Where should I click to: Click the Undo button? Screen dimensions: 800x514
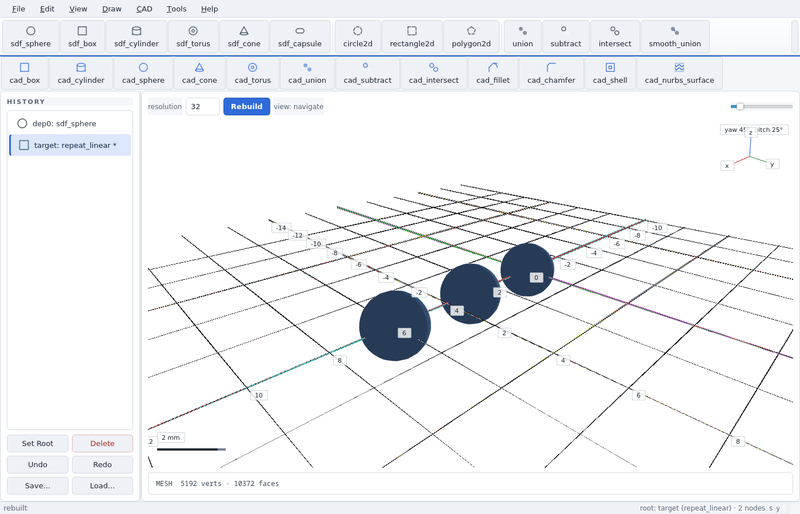tap(38, 464)
